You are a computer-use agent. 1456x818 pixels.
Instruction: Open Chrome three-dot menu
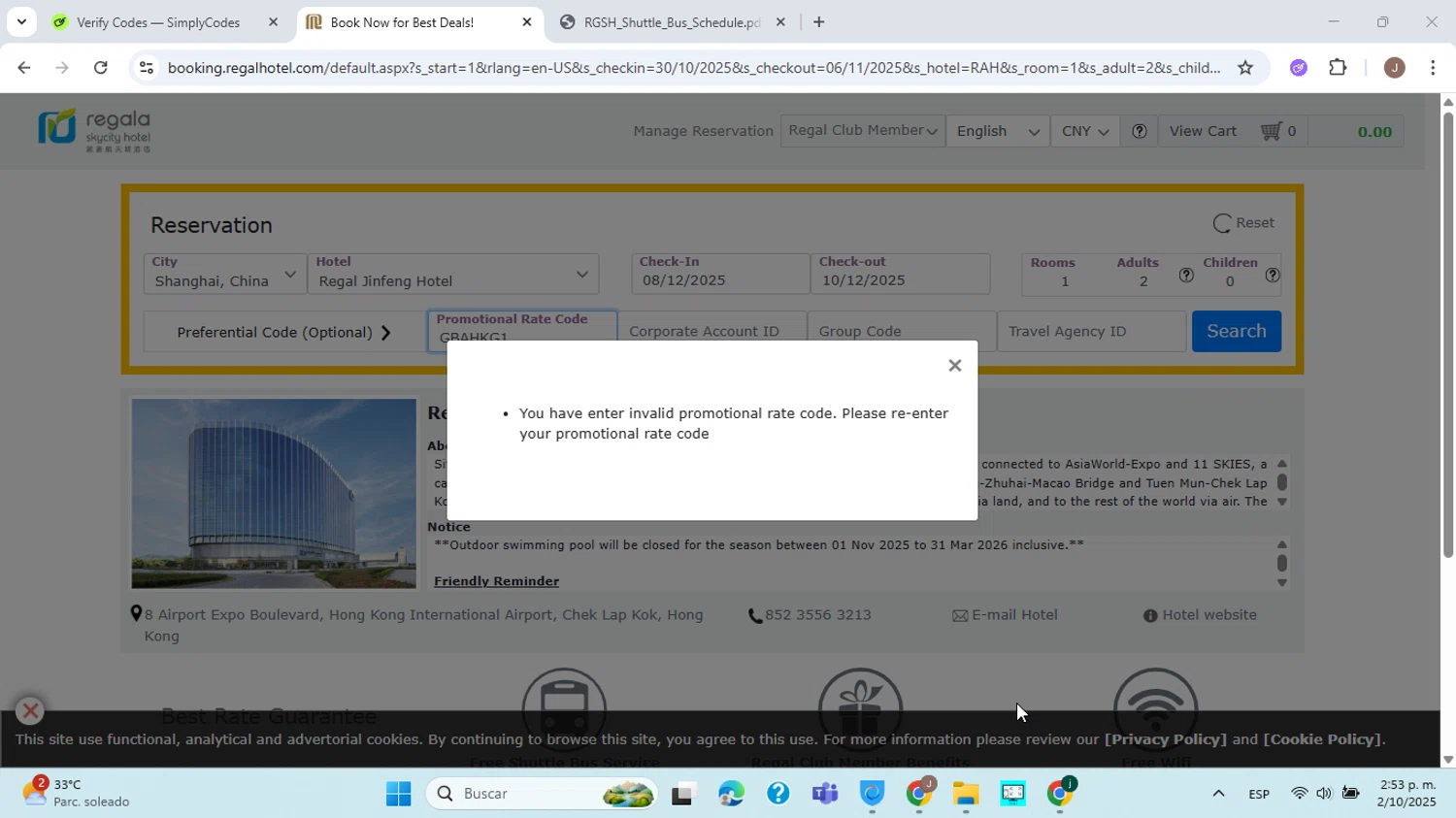tap(1433, 68)
